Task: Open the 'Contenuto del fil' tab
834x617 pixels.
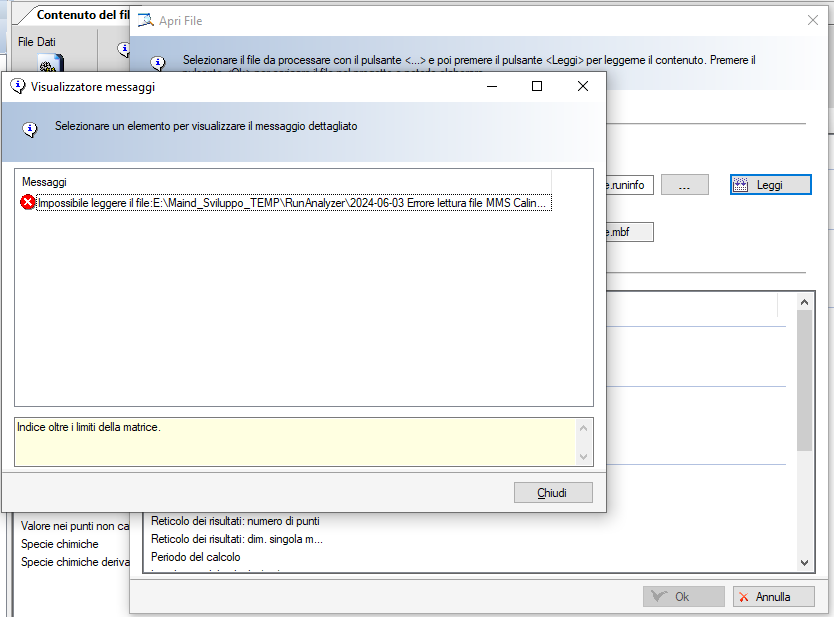Action: (x=82, y=15)
